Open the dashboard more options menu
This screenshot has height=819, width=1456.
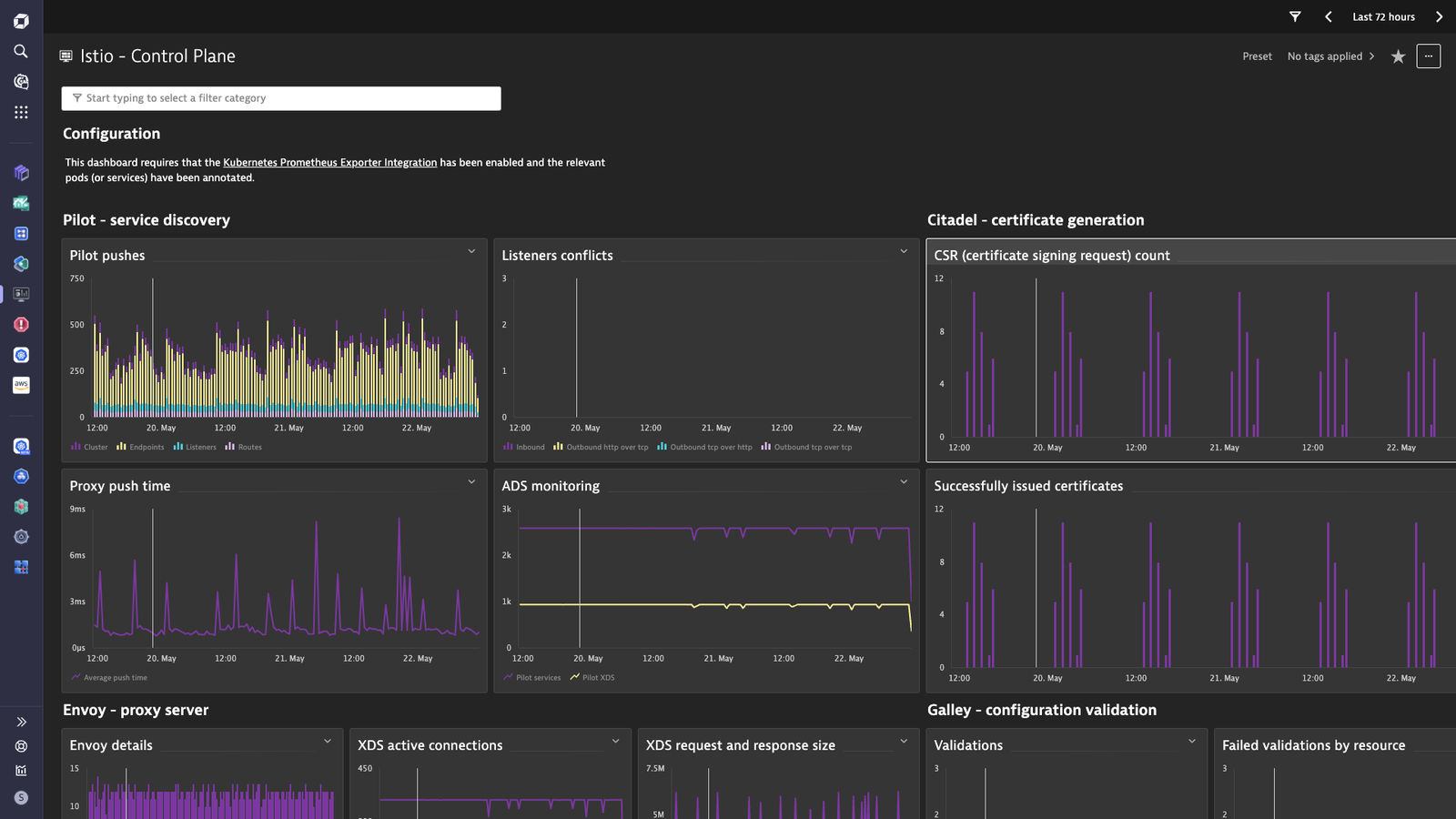pos(1429,56)
